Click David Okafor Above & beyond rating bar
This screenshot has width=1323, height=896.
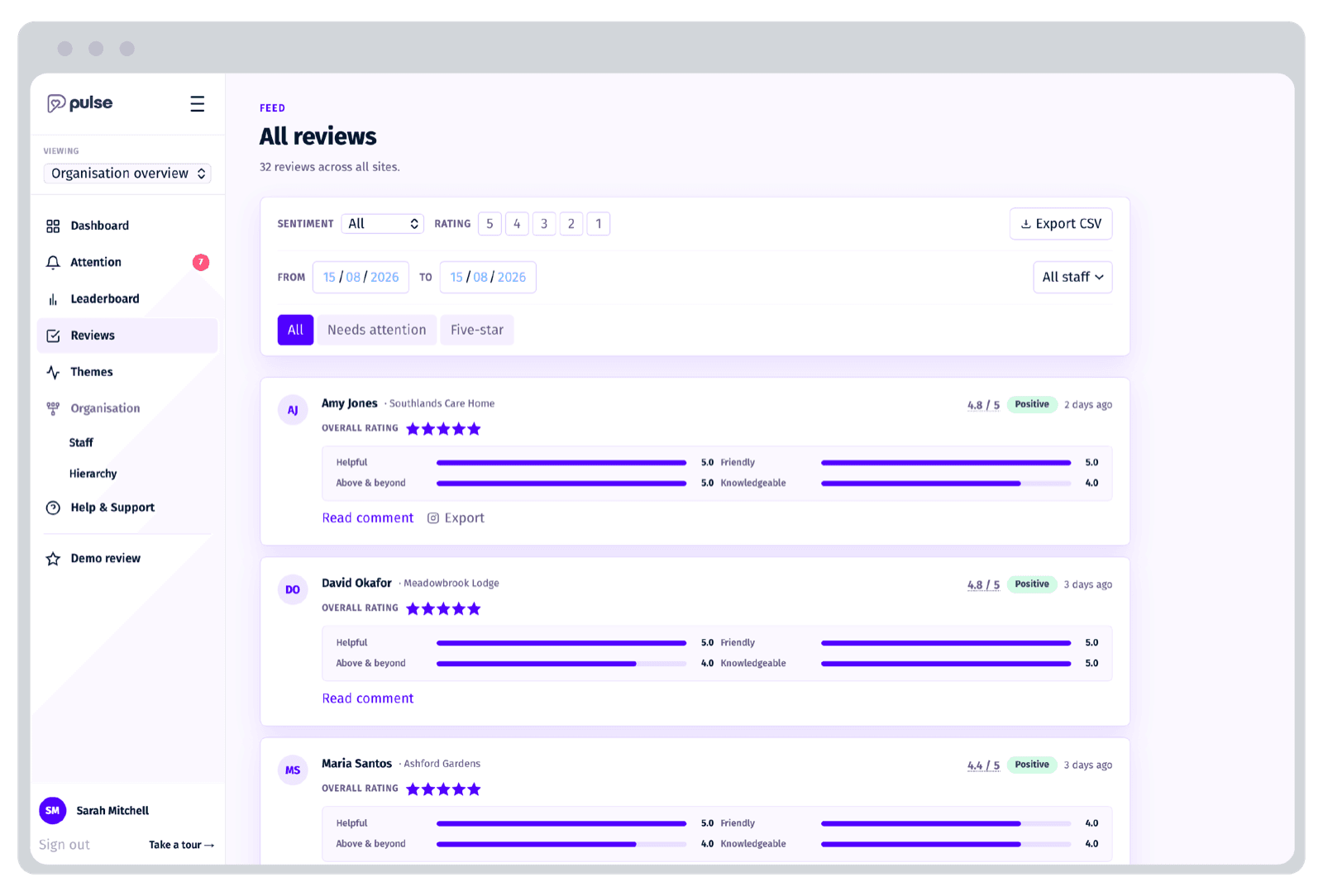[561, 664]
